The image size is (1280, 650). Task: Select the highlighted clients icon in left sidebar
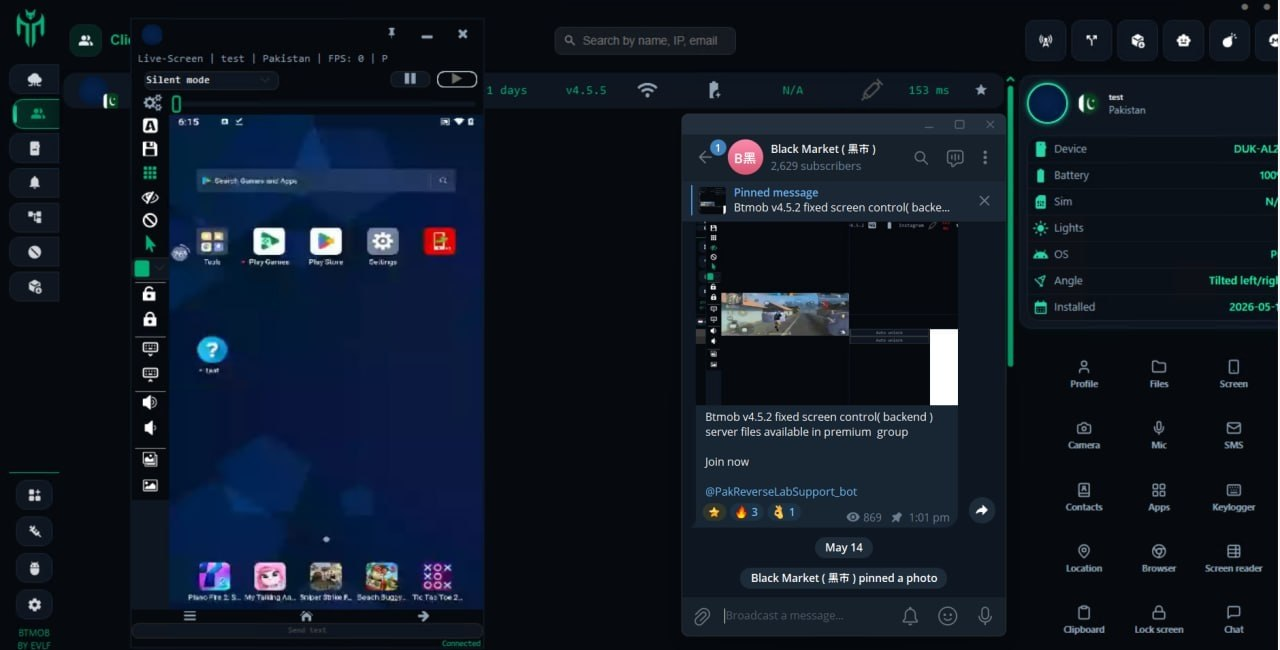(35, 114)
